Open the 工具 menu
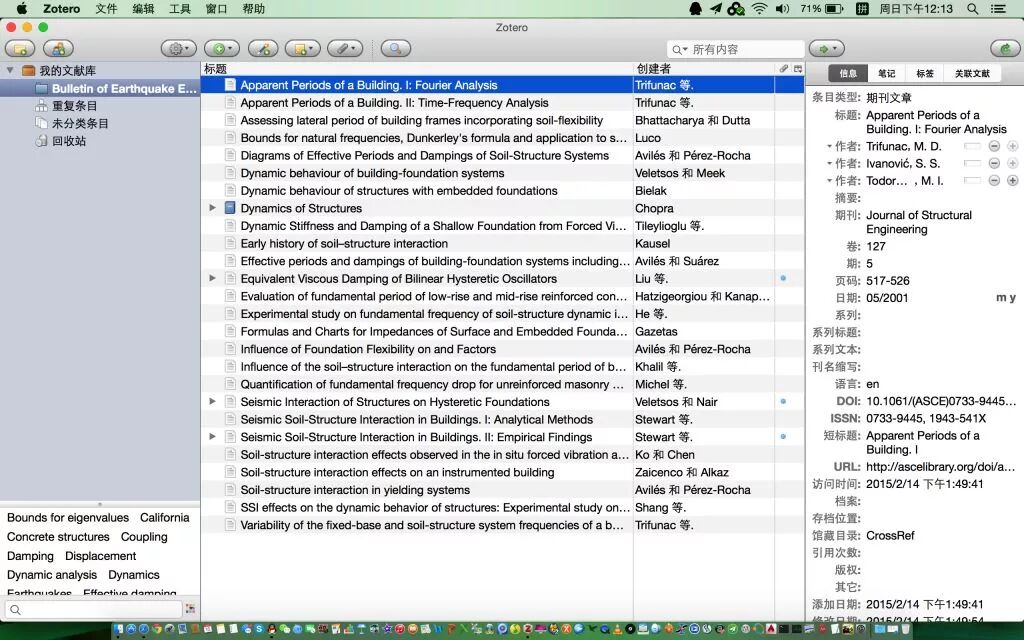This screenshot has width=1024, height=640. click(x=180, y=8)
